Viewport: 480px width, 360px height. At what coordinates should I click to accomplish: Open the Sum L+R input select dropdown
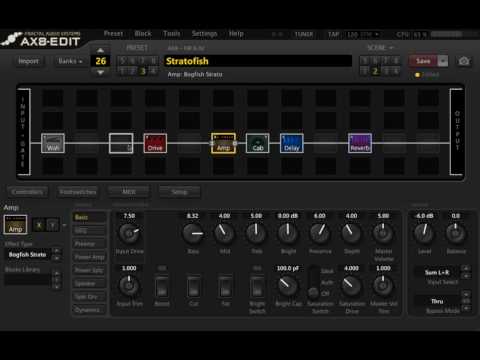point(437,272)
